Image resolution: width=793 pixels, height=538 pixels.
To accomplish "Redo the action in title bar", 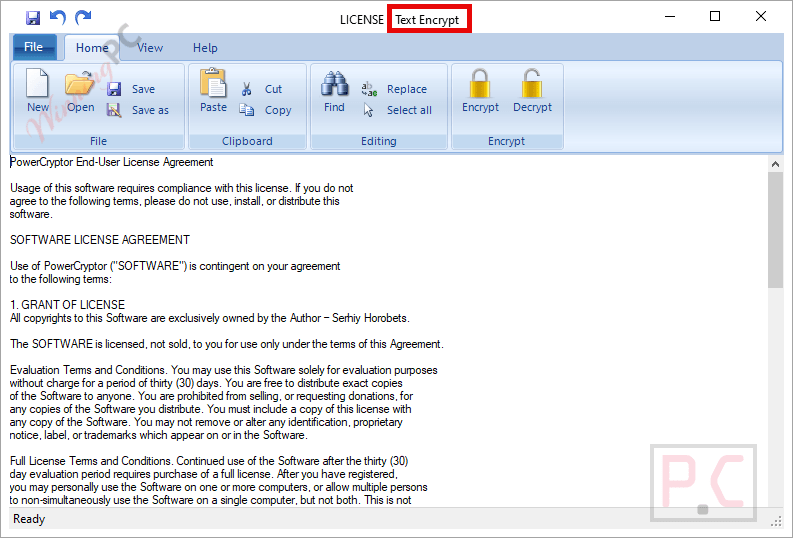I will tap(83, 18).
